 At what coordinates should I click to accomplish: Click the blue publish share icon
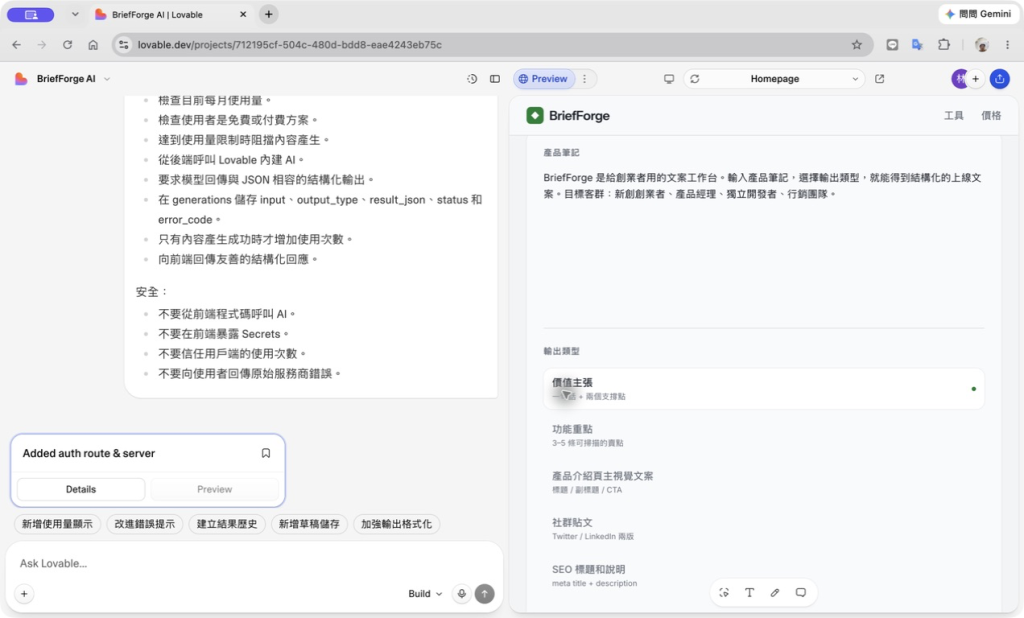click(1000, 78)
